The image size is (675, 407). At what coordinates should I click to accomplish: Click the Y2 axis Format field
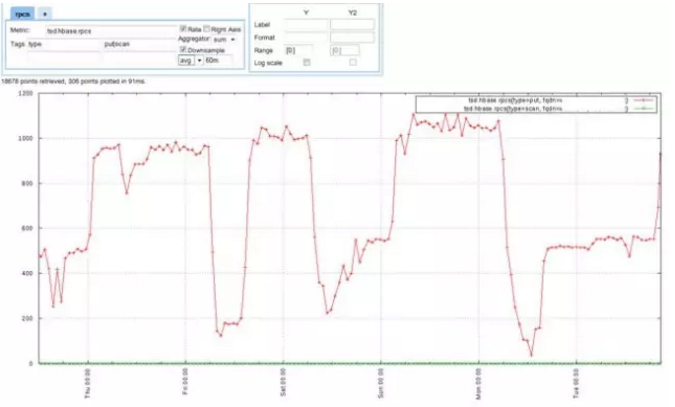(x=352, y=37)
